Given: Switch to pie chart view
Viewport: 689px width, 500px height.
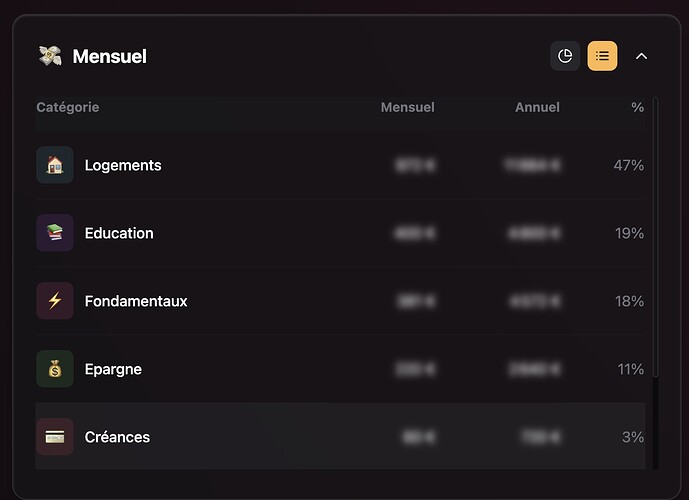Looking at the screenshot, I should coord(565,56).
